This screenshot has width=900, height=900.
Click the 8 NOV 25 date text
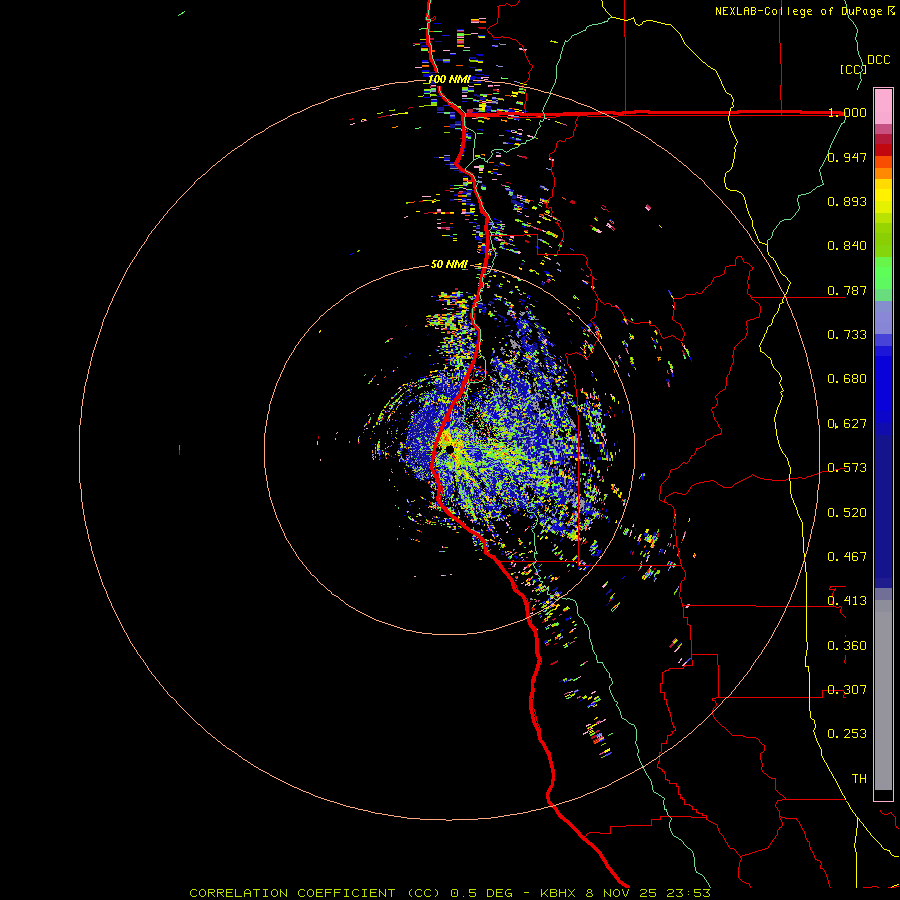tap(622, 893)
